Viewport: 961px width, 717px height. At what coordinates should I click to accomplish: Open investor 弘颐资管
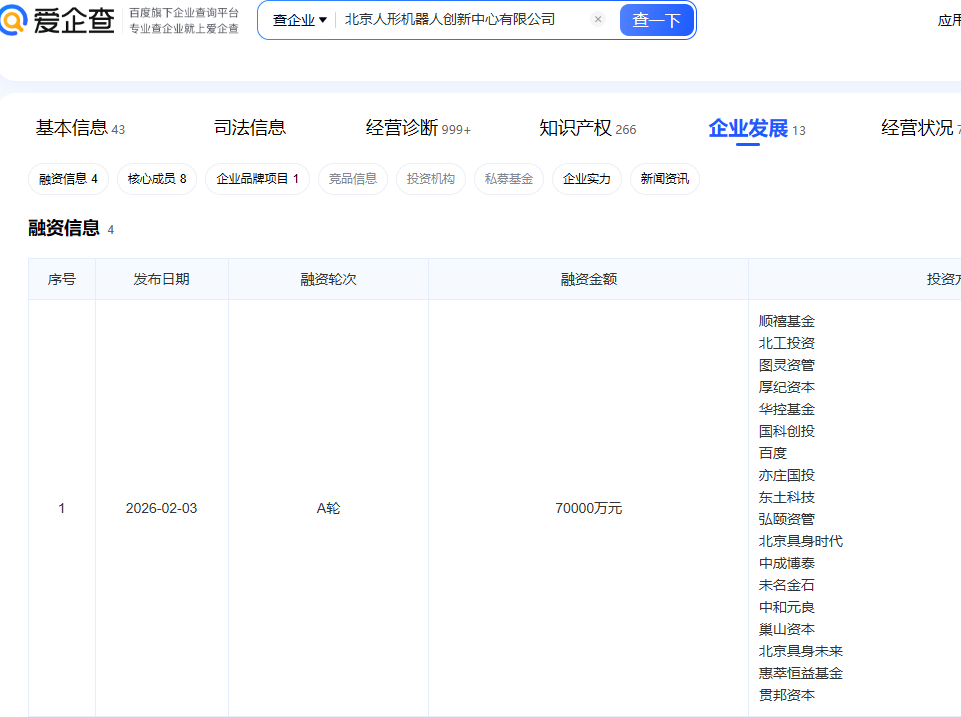click(x=786, y=520)
